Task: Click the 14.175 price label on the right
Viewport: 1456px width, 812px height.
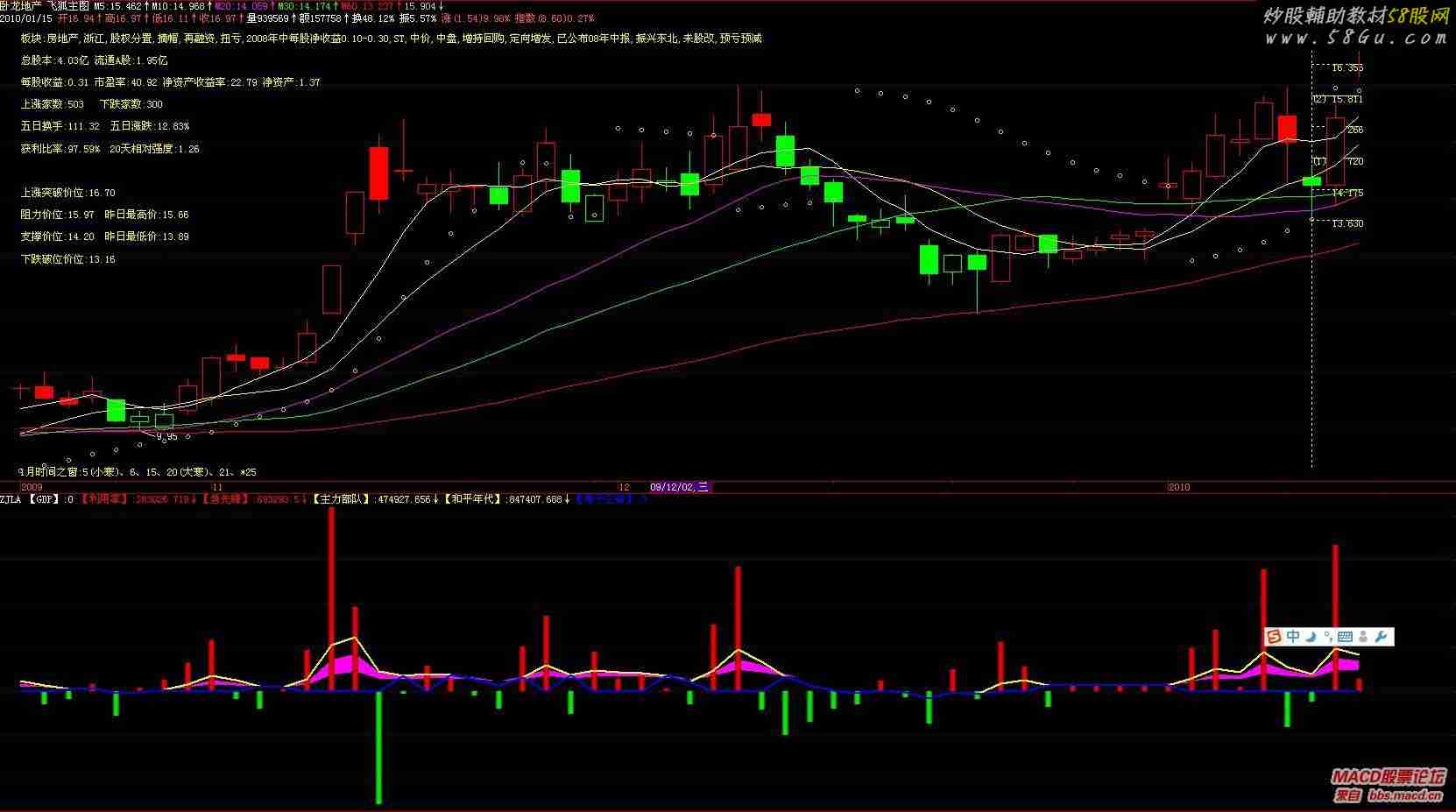Action: [x=1347, y=193]
